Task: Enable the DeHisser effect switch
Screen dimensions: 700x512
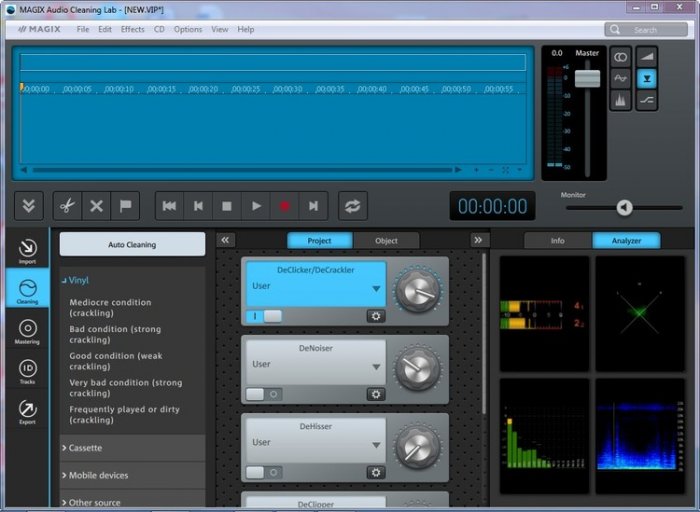Action: (x=264, y=472)
